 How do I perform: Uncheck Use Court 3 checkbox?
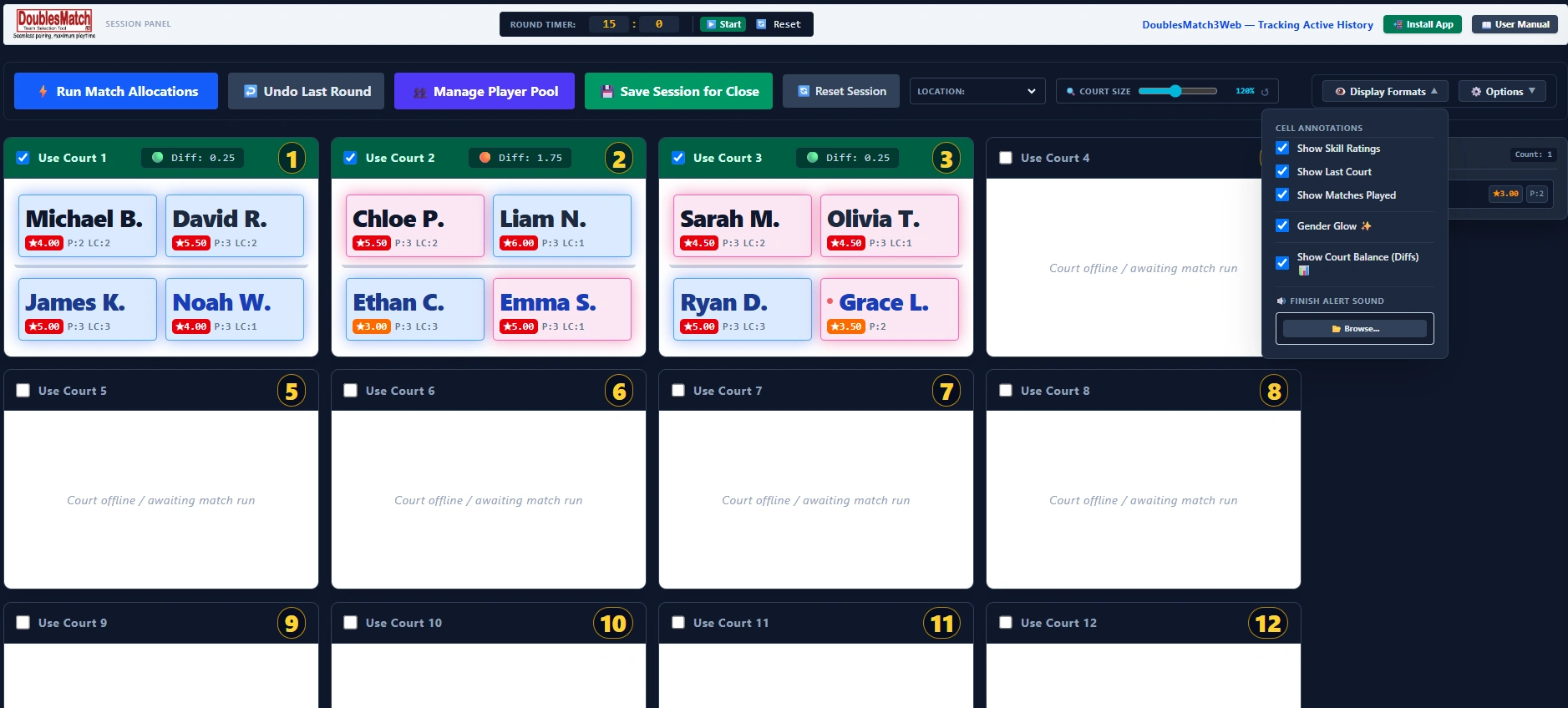tap(678, 158)
